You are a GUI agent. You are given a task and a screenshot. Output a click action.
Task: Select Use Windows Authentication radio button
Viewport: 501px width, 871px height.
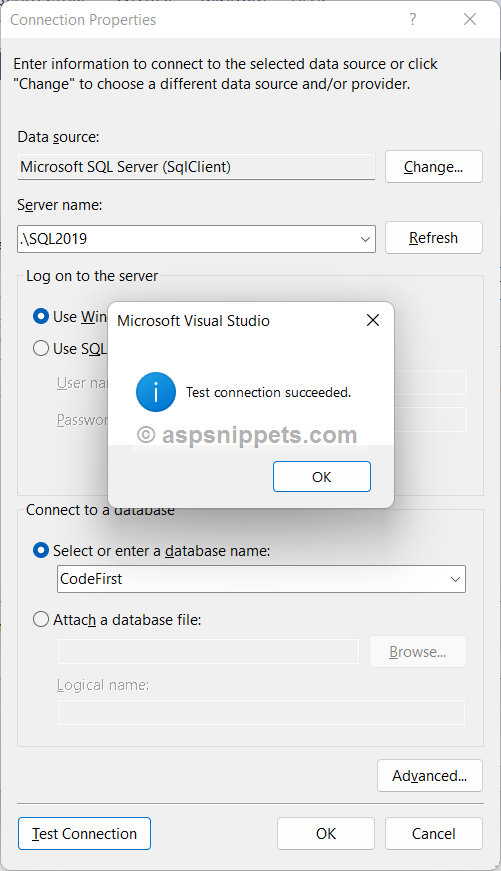tap(41, 317)
